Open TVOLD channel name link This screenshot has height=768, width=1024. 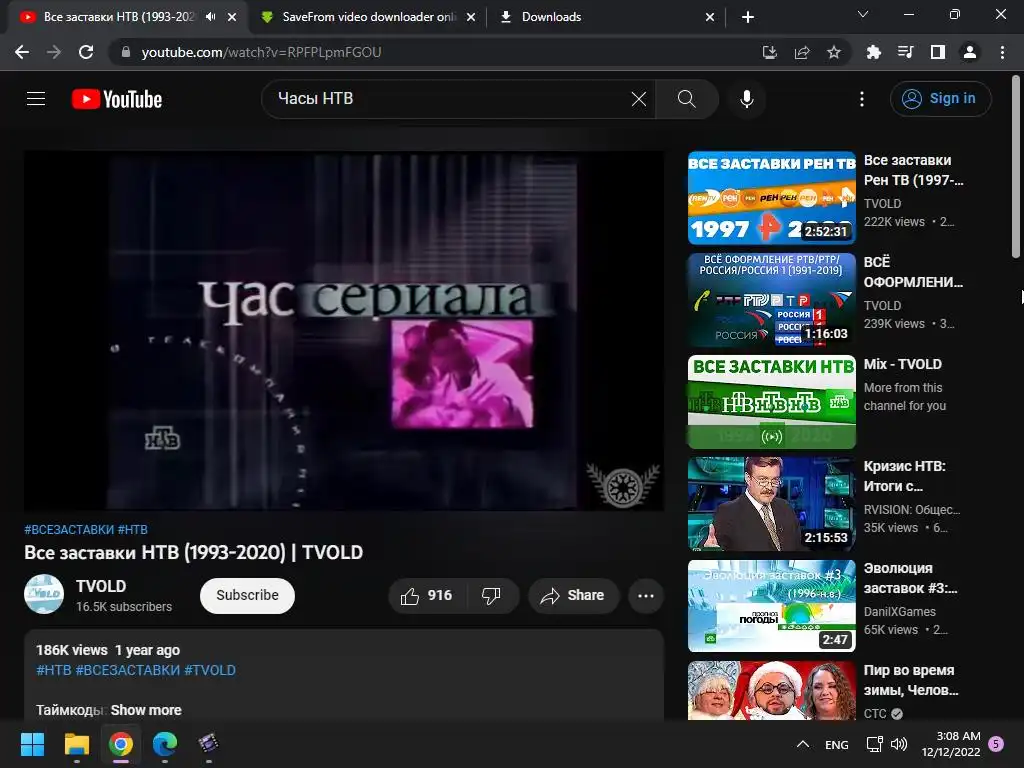pos(101,586)
